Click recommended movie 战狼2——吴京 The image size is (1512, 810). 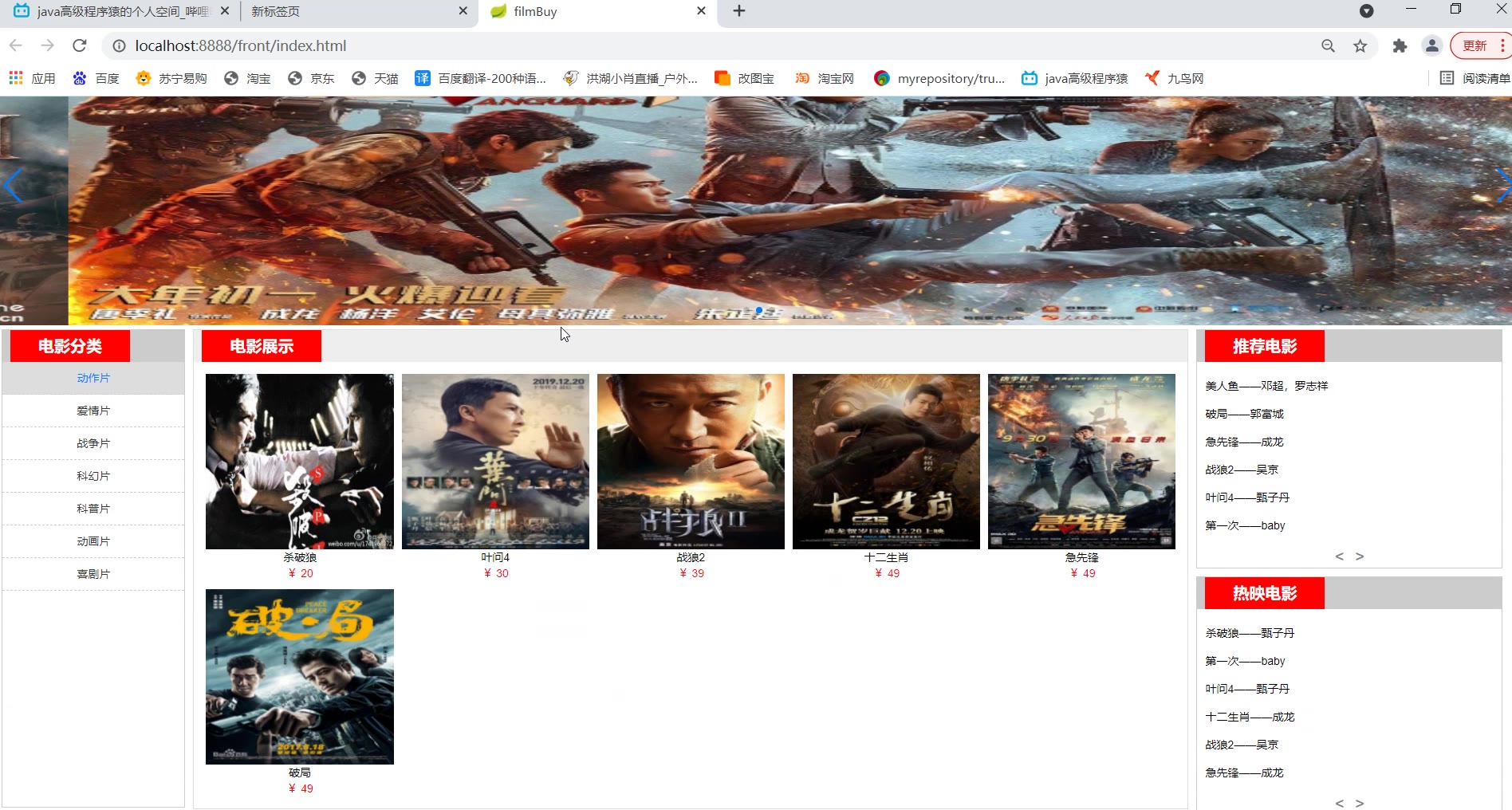point(1242,470)
